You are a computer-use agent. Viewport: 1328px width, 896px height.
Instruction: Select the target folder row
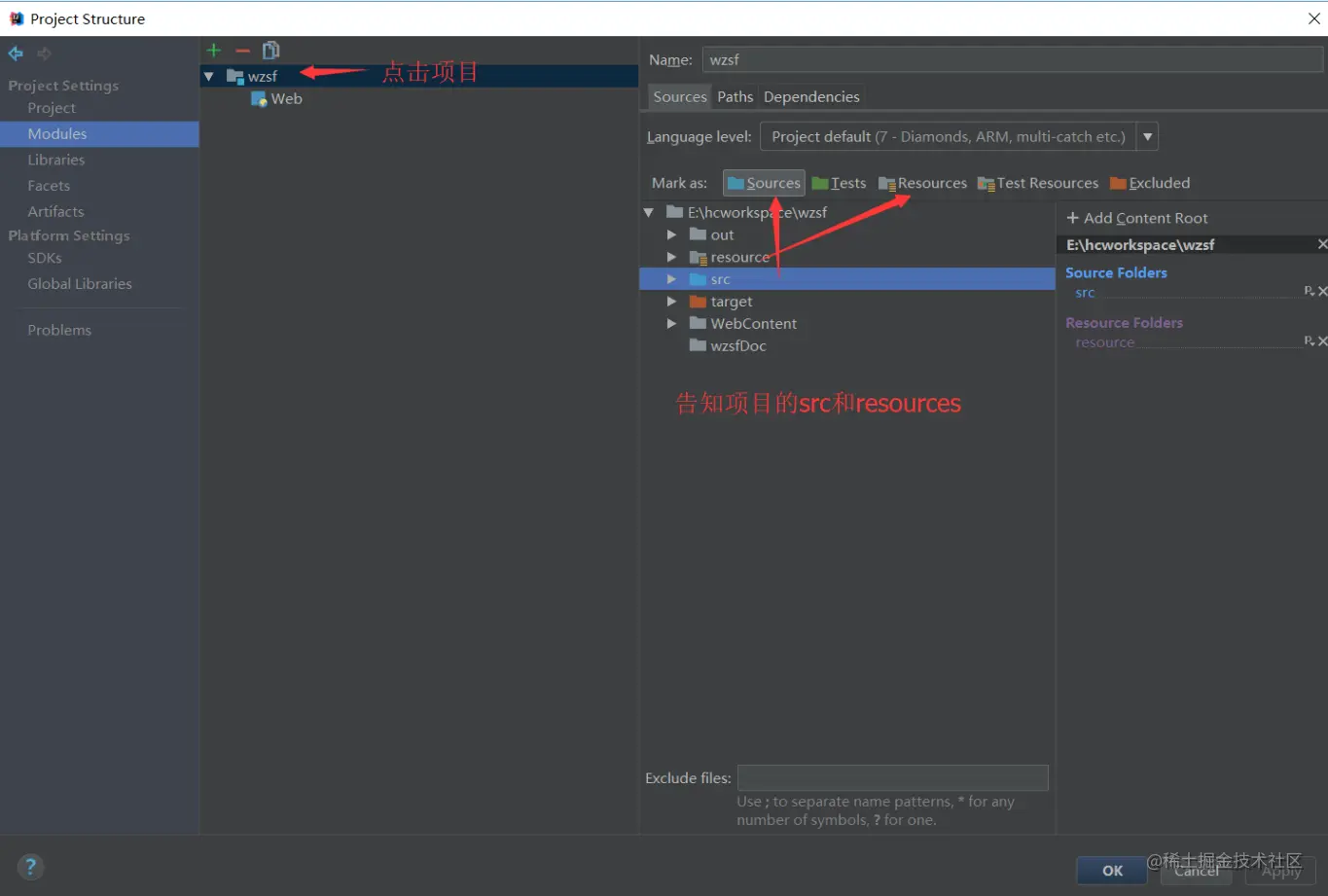pyautogui.click(x=846, y=302)
